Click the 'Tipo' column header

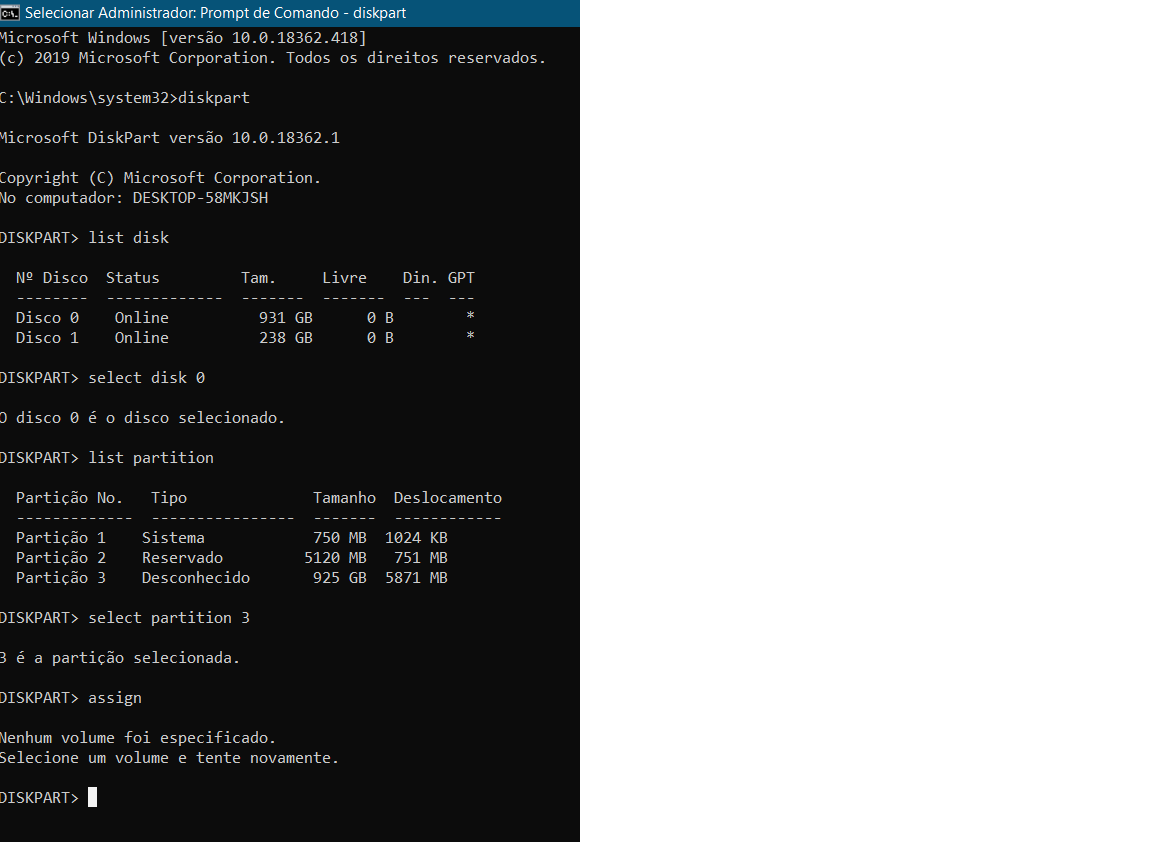pos(169,497)
